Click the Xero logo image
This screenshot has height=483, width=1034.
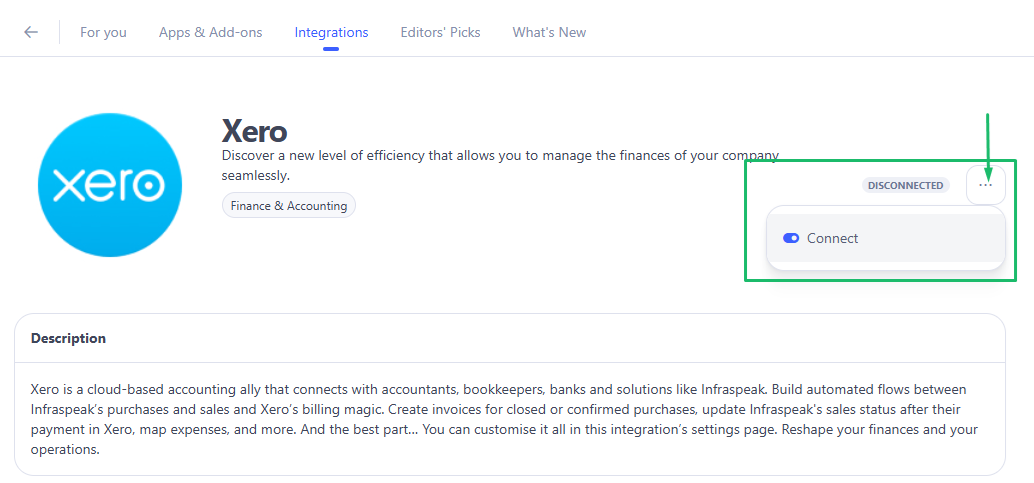click(110, 185)
